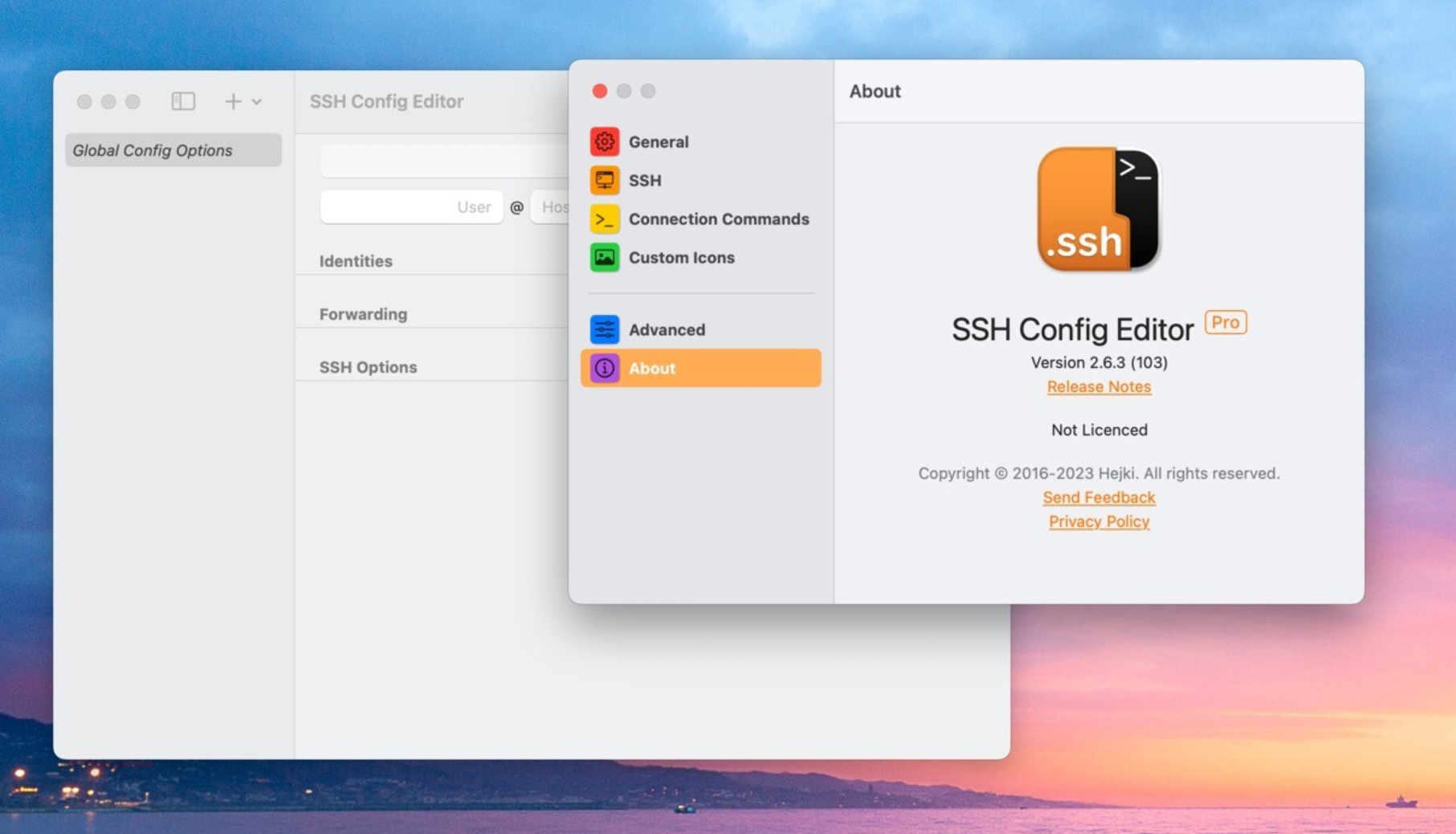Open the Connection Commands pane label

719,219
